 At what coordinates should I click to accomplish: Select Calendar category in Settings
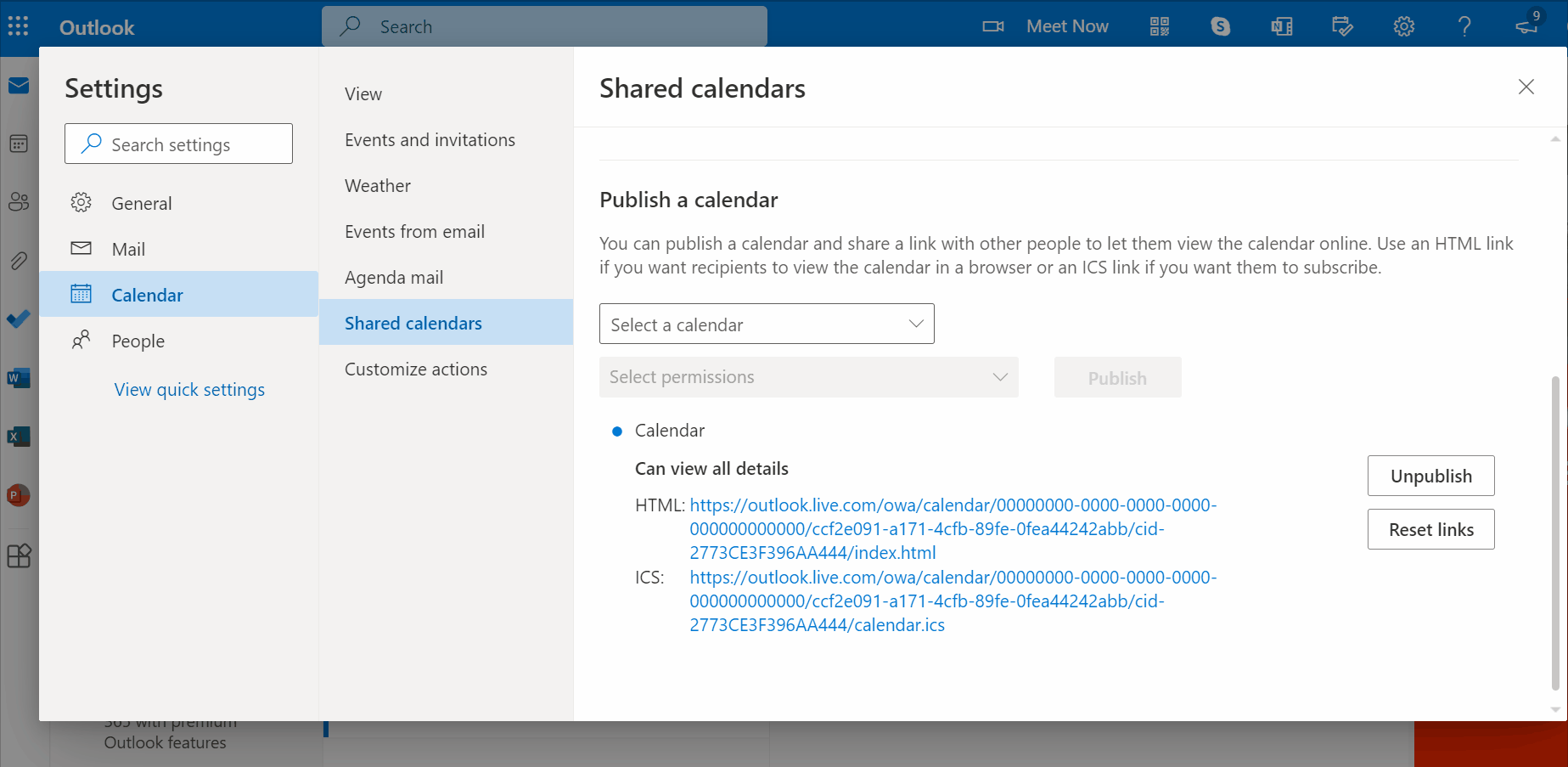tap(179, 294)
